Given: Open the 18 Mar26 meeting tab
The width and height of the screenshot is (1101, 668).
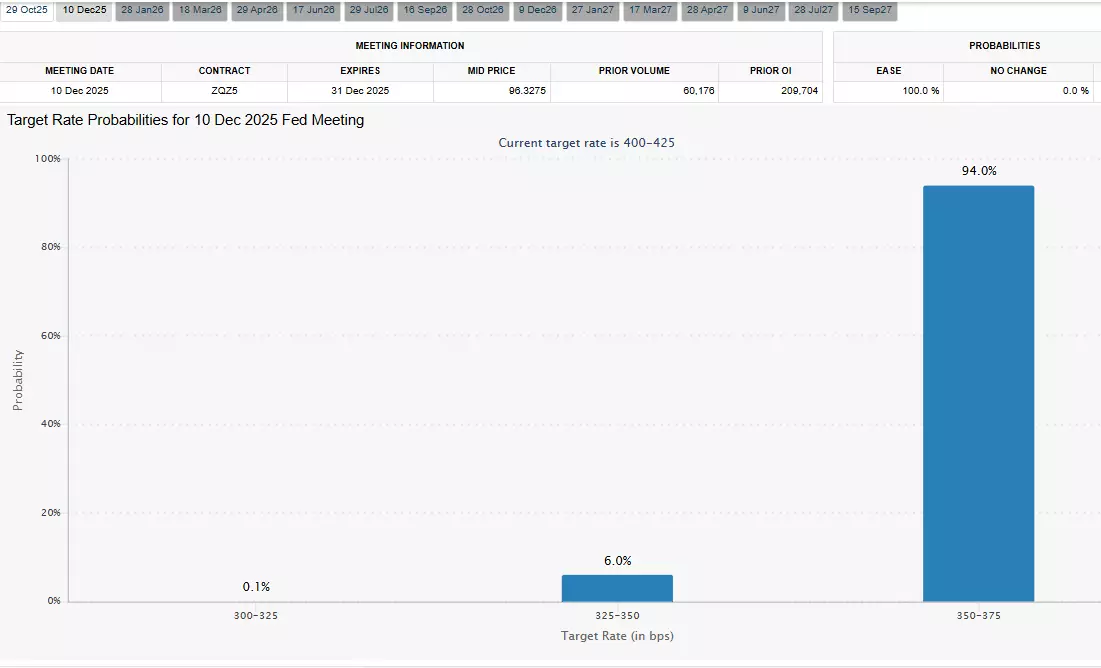Looking at the screenshot, I should [x=200, y=11].
